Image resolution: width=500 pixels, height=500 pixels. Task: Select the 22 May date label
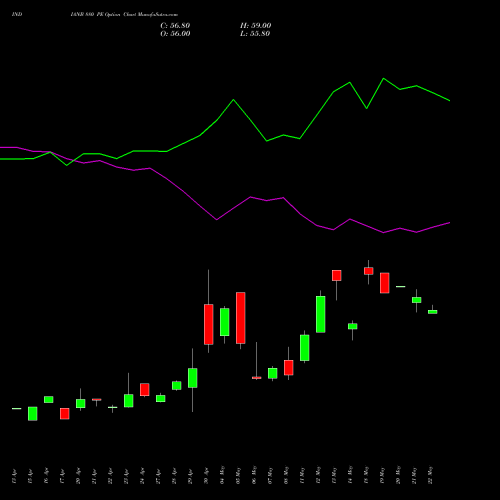pos(430,475)
